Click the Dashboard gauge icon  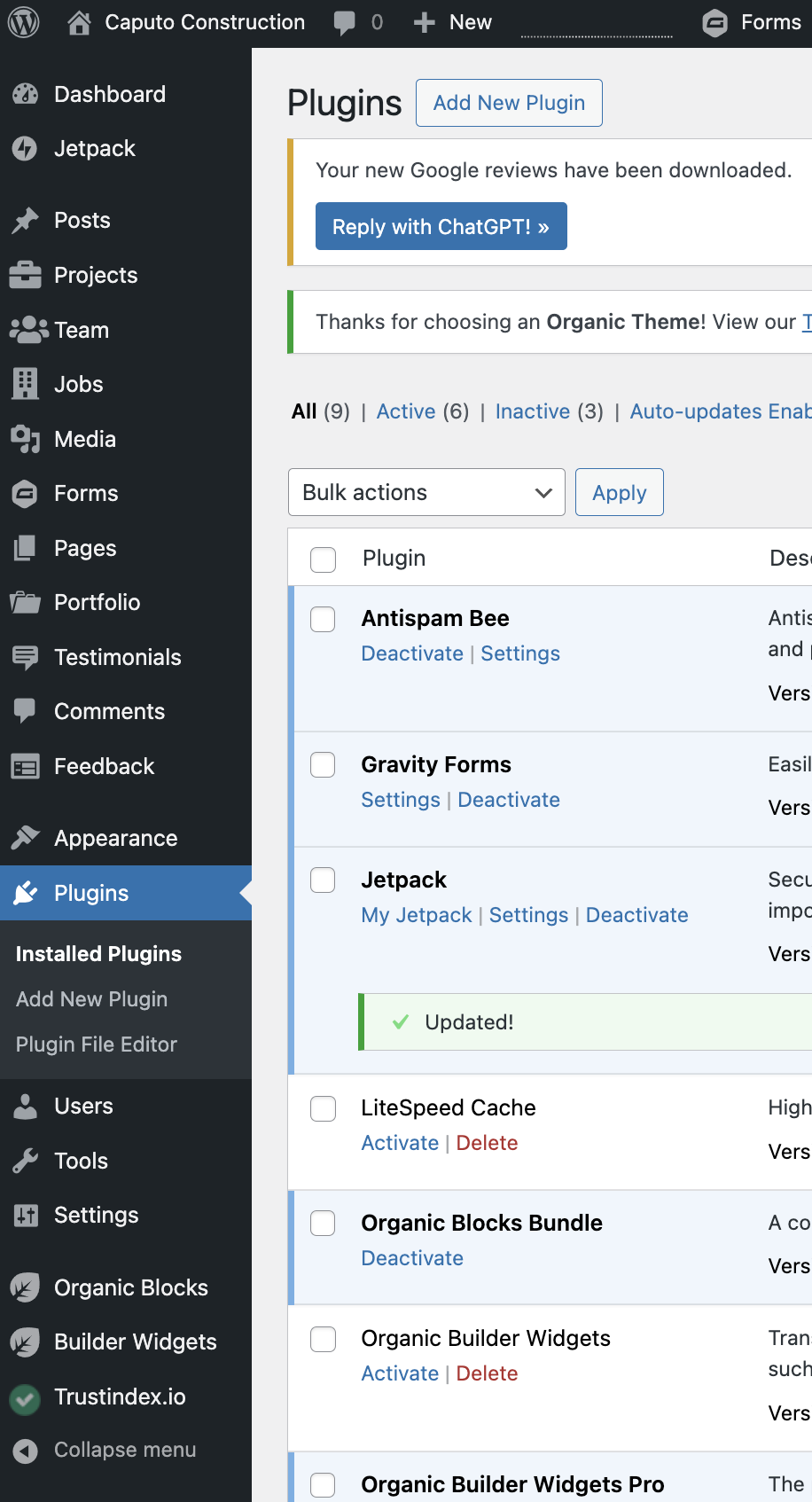pos(26,94)
